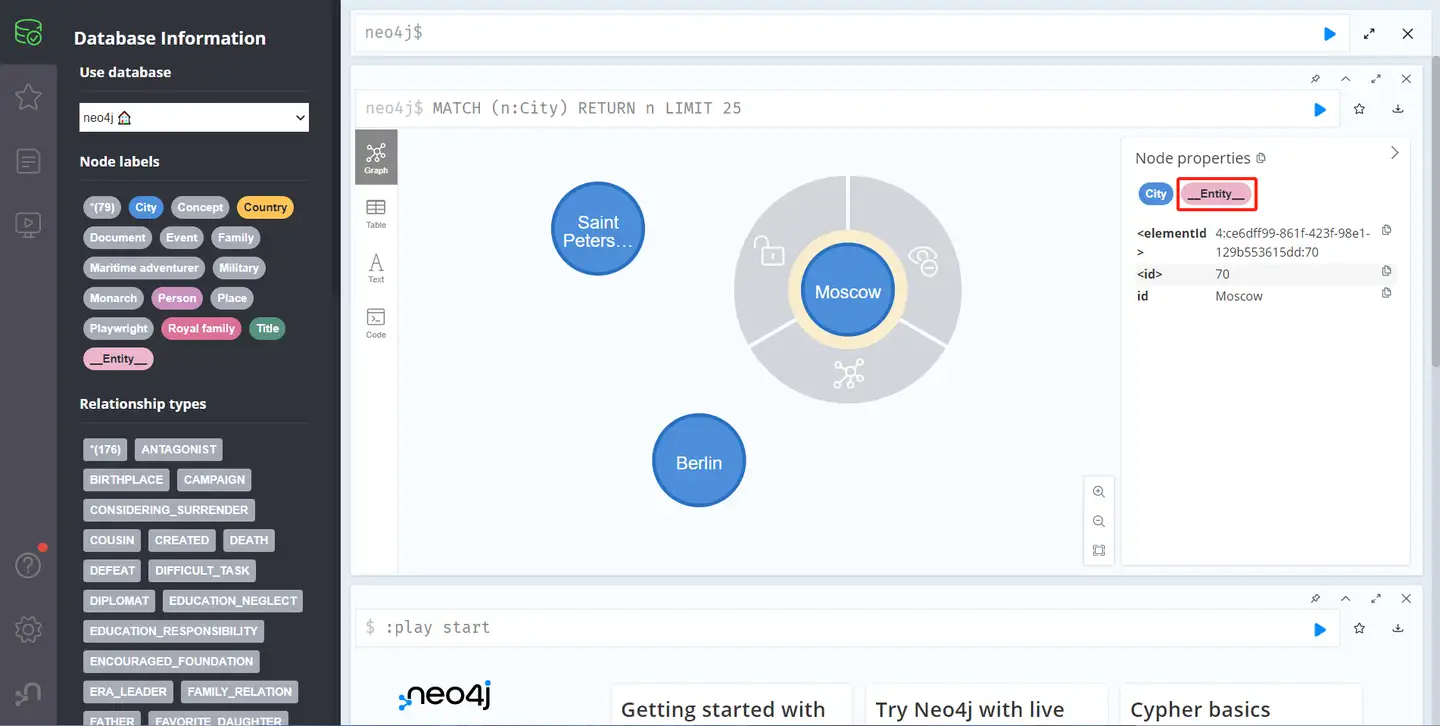Collapse the :play start frame
The width and height of the screenshot is (1440, 726).
pos(1346,598)
